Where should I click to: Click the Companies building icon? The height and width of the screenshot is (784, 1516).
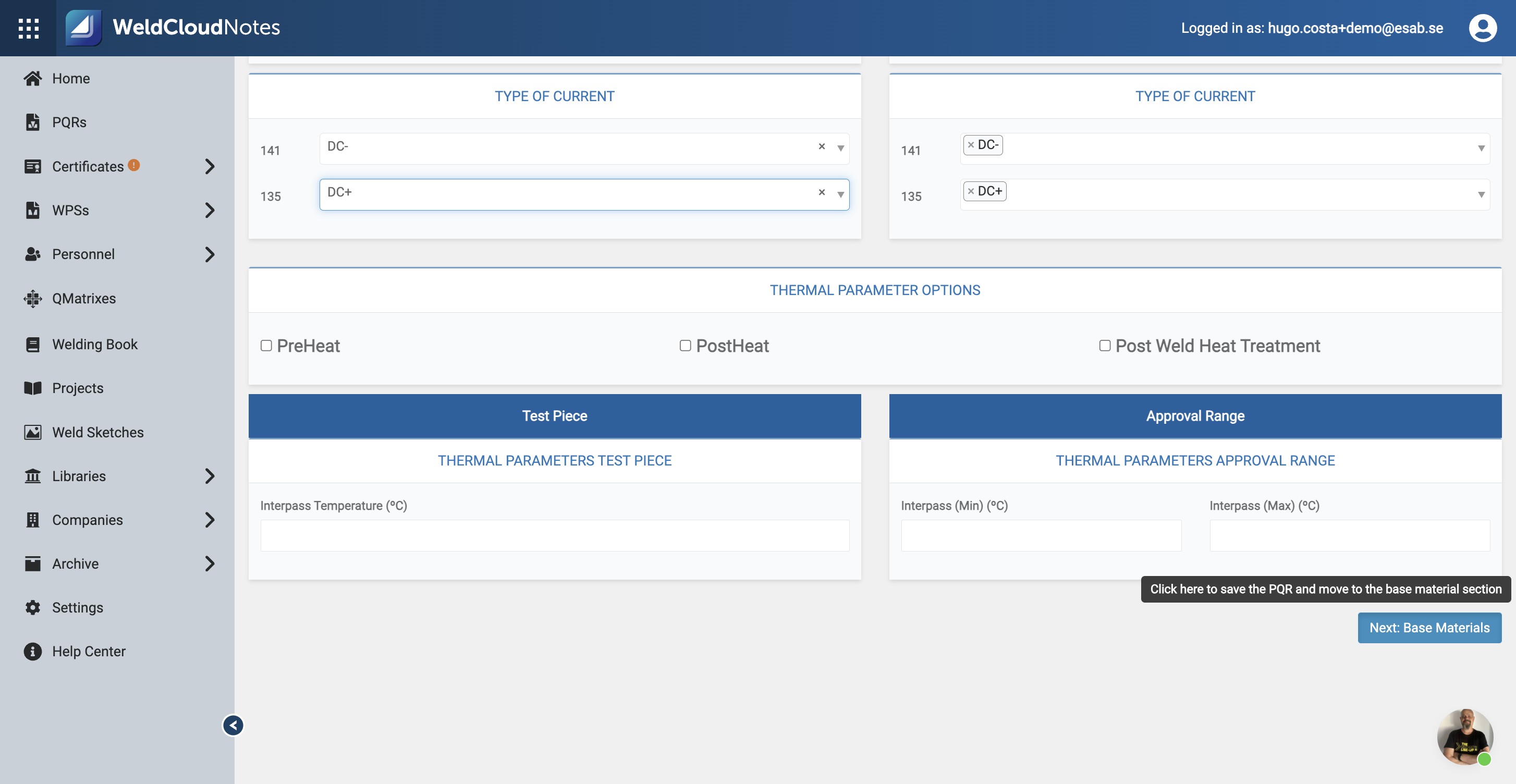pos(33,520)
